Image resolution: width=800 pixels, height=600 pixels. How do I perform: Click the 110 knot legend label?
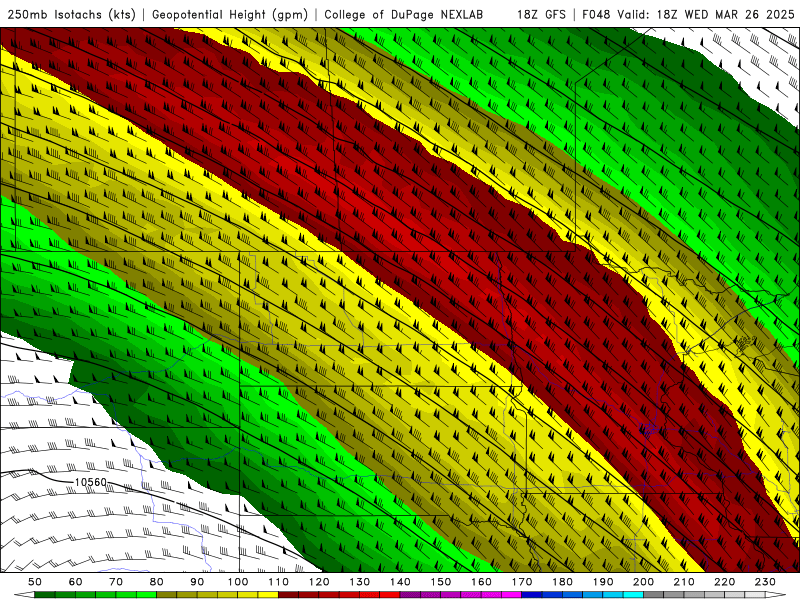(x=279, y=582)
